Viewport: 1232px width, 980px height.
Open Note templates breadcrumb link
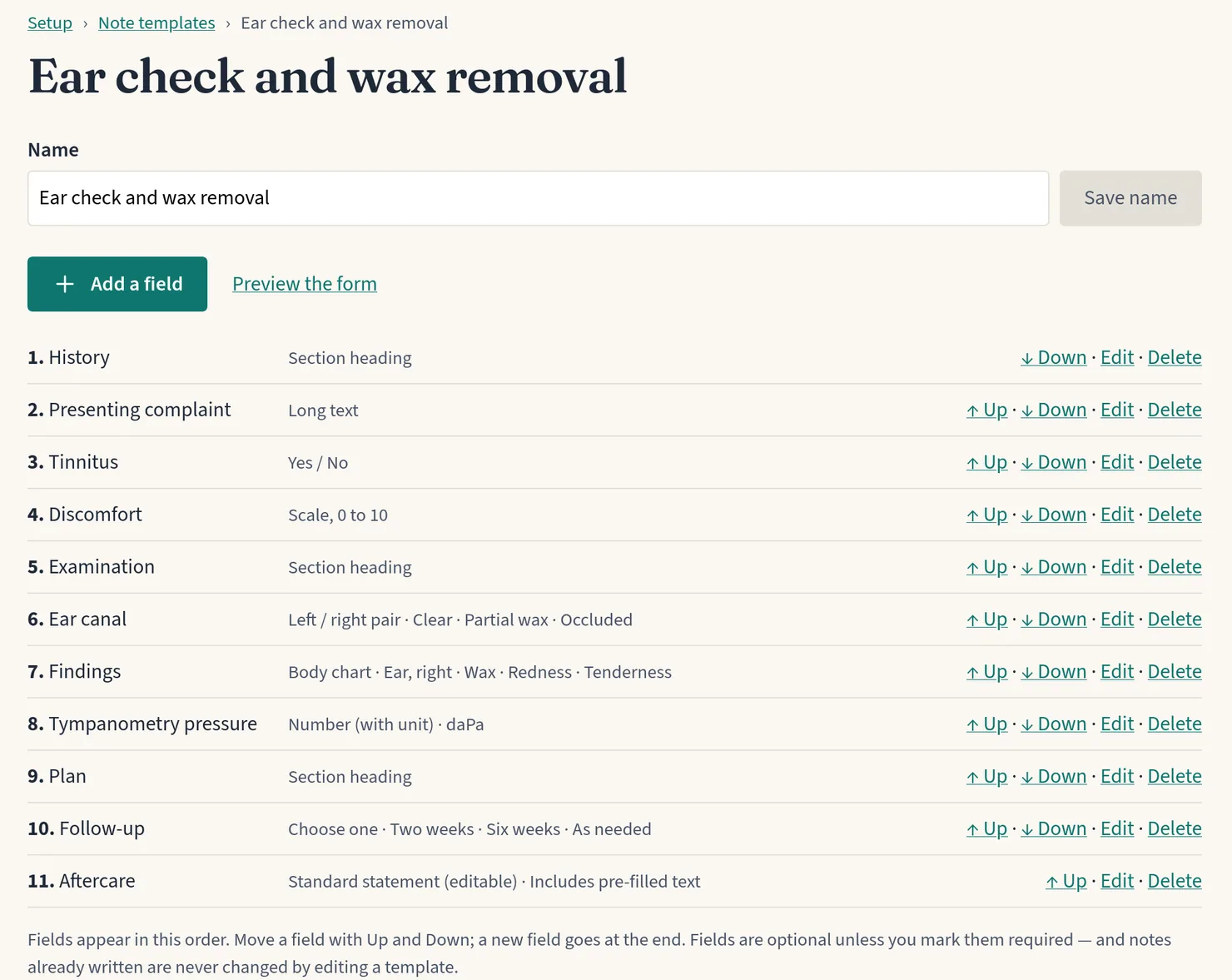(x=156, y=23)
